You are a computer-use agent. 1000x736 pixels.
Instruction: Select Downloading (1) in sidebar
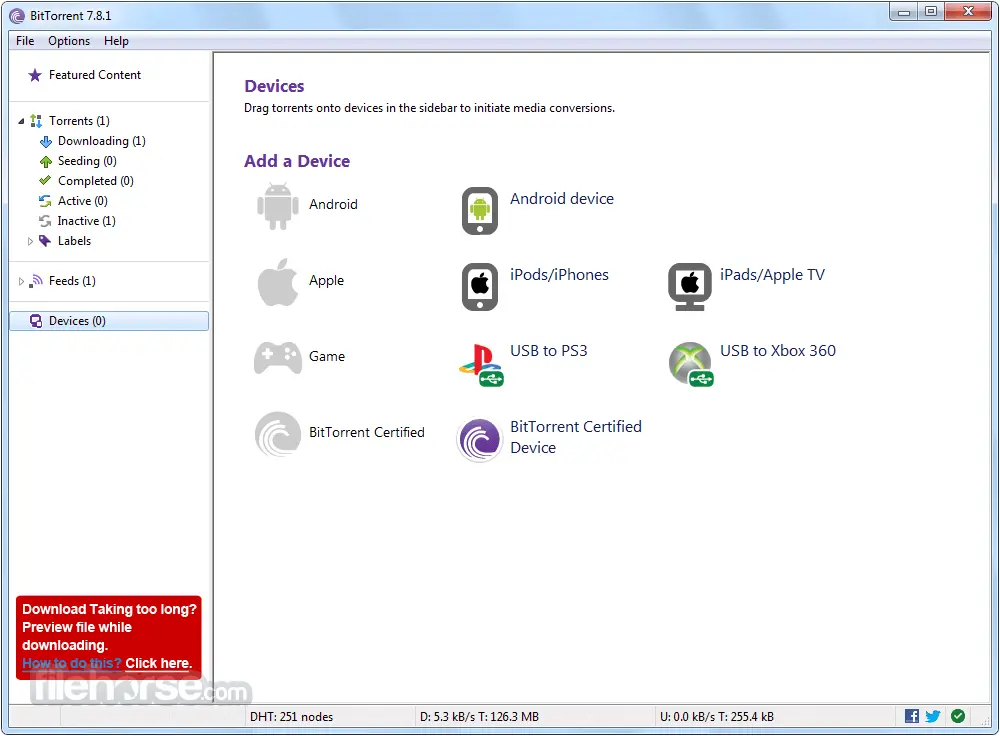(x=101, y=141)
